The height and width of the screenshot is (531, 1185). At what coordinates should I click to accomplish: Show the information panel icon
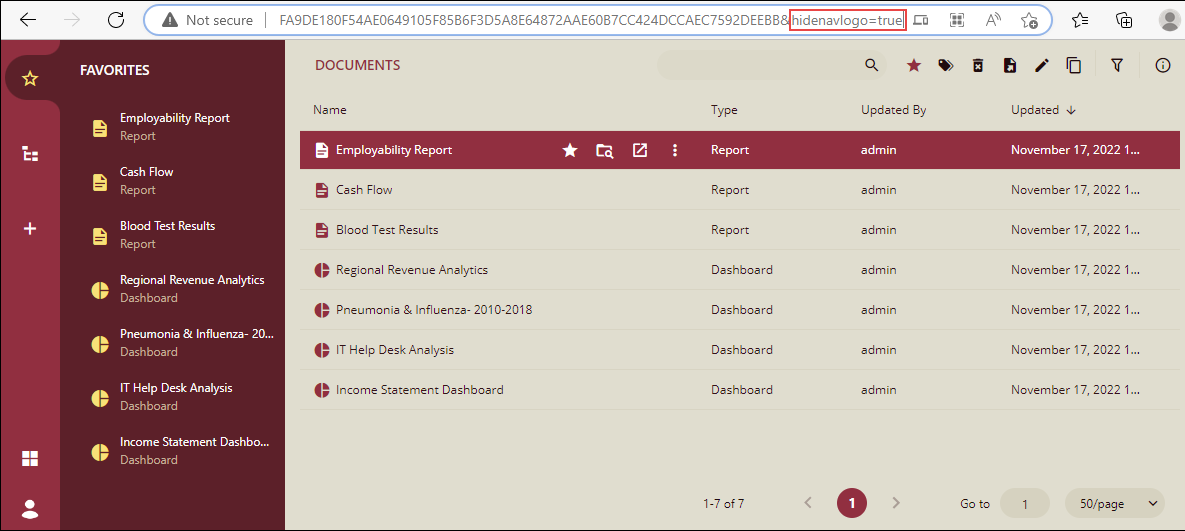1162,66
